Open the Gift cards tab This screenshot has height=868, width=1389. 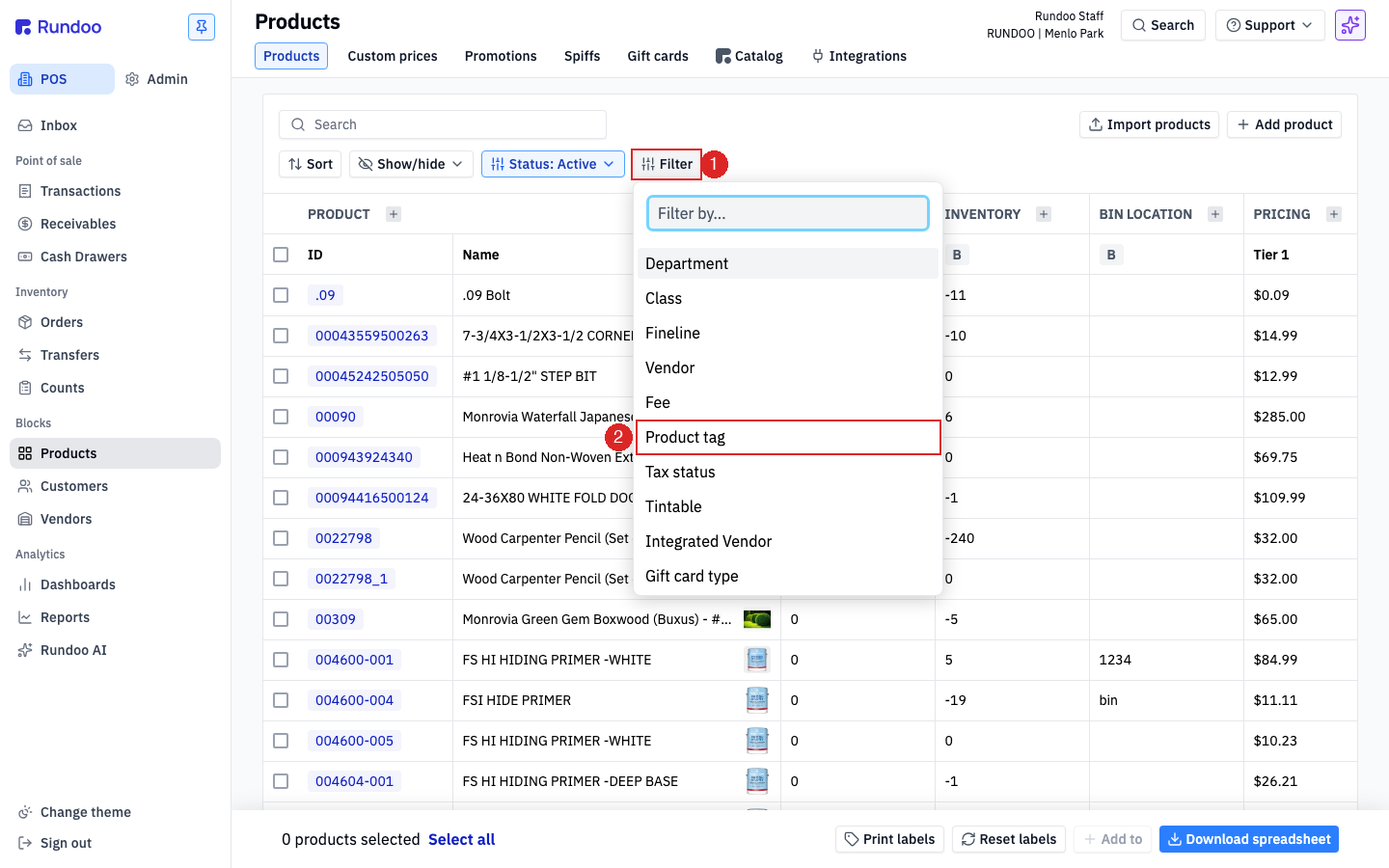(658, 56)
